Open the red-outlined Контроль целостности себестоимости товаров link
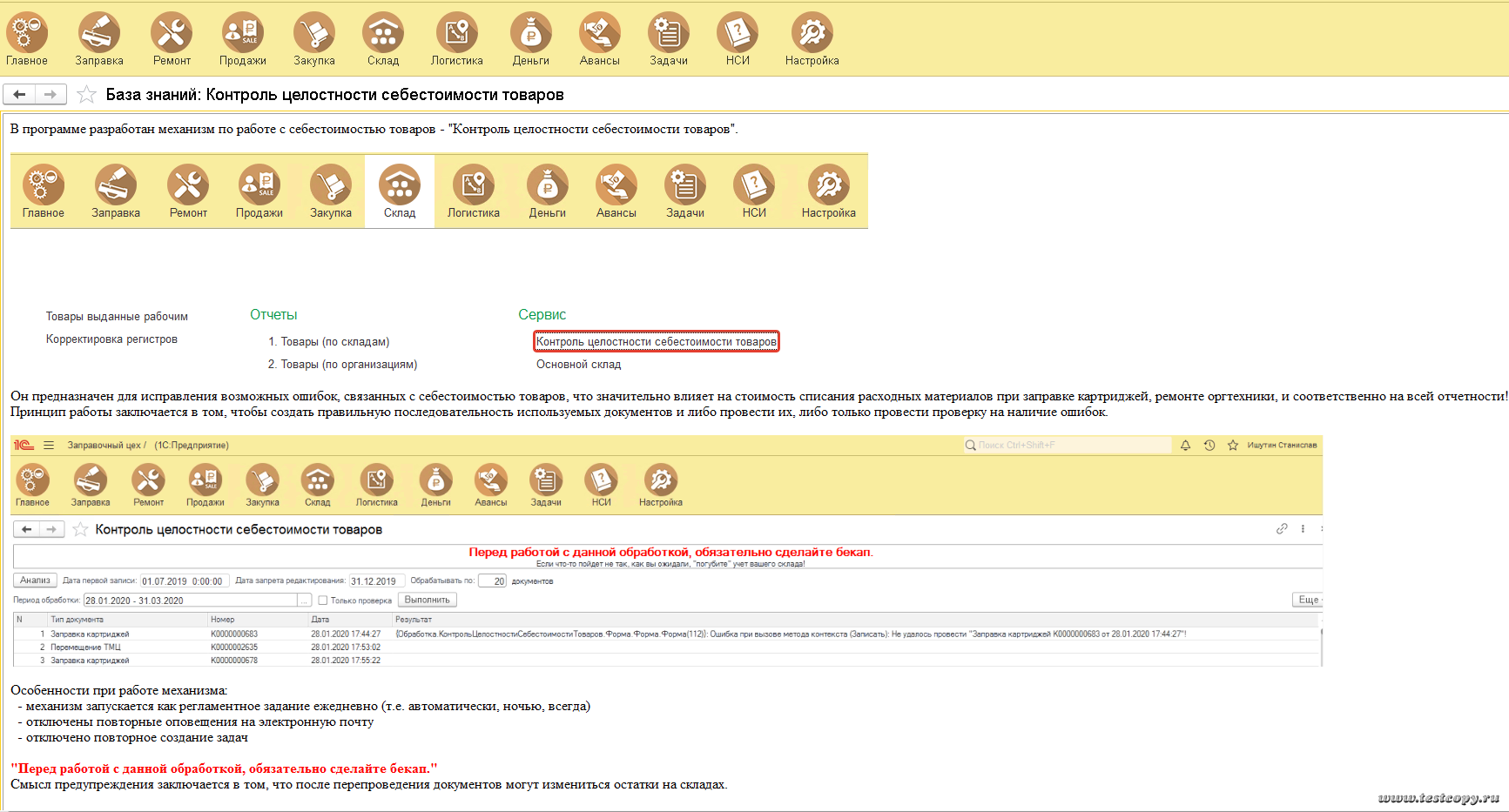The image size is (1509, 812). click(656, 342)
